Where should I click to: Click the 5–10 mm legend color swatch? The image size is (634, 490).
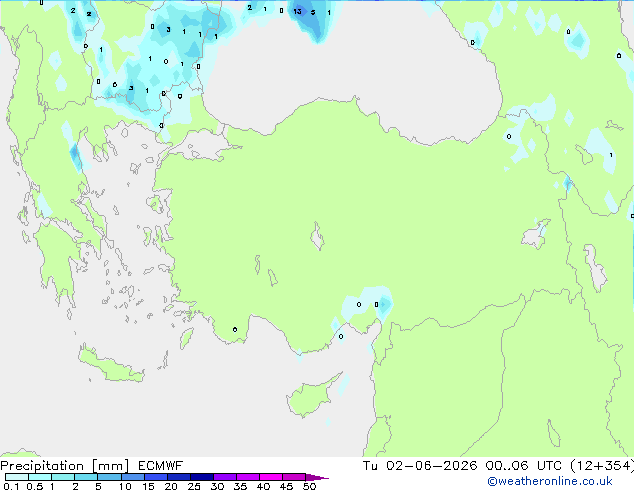109,477
